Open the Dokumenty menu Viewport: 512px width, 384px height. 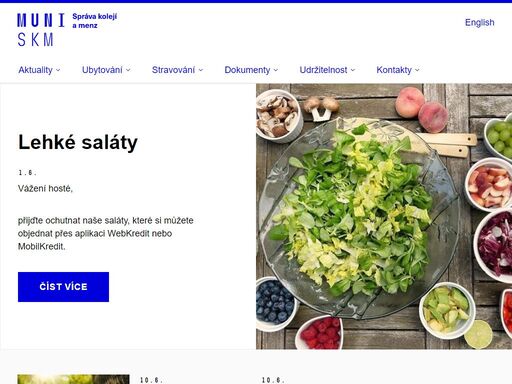click(247, 70)
